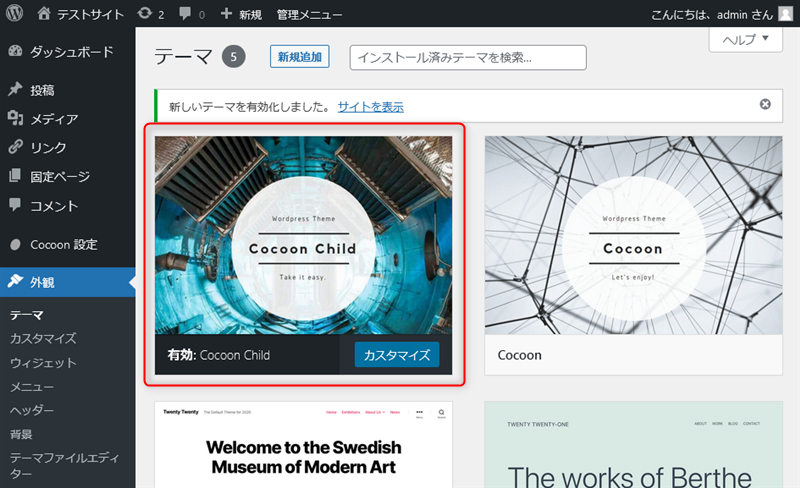Focus the インストール済みテーマを検索 search field

point(468,57)
